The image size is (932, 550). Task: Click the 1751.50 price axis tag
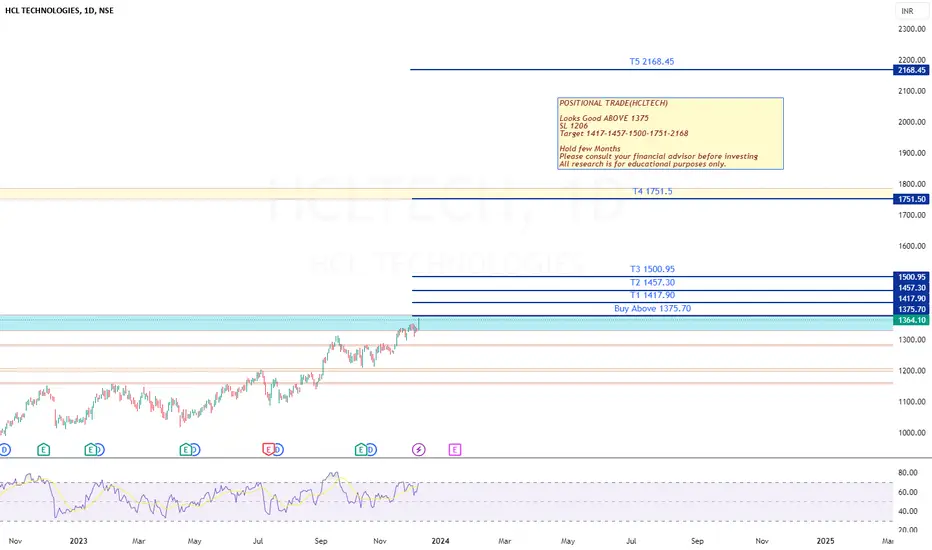tap(911, 199)
